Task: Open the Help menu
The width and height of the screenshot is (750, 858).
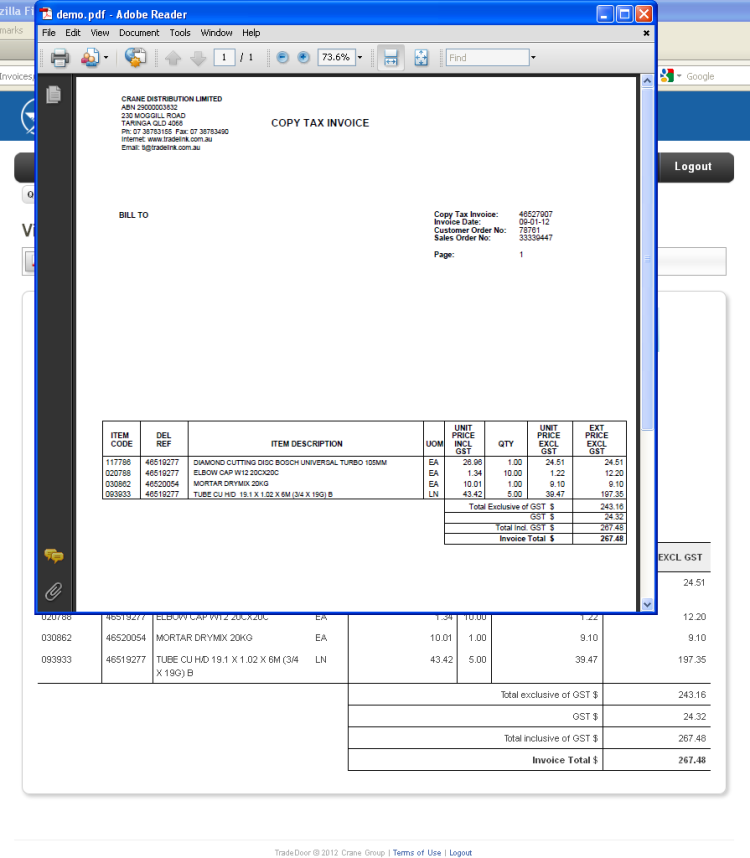Action: pyautogui.click(x=251, y=33)
